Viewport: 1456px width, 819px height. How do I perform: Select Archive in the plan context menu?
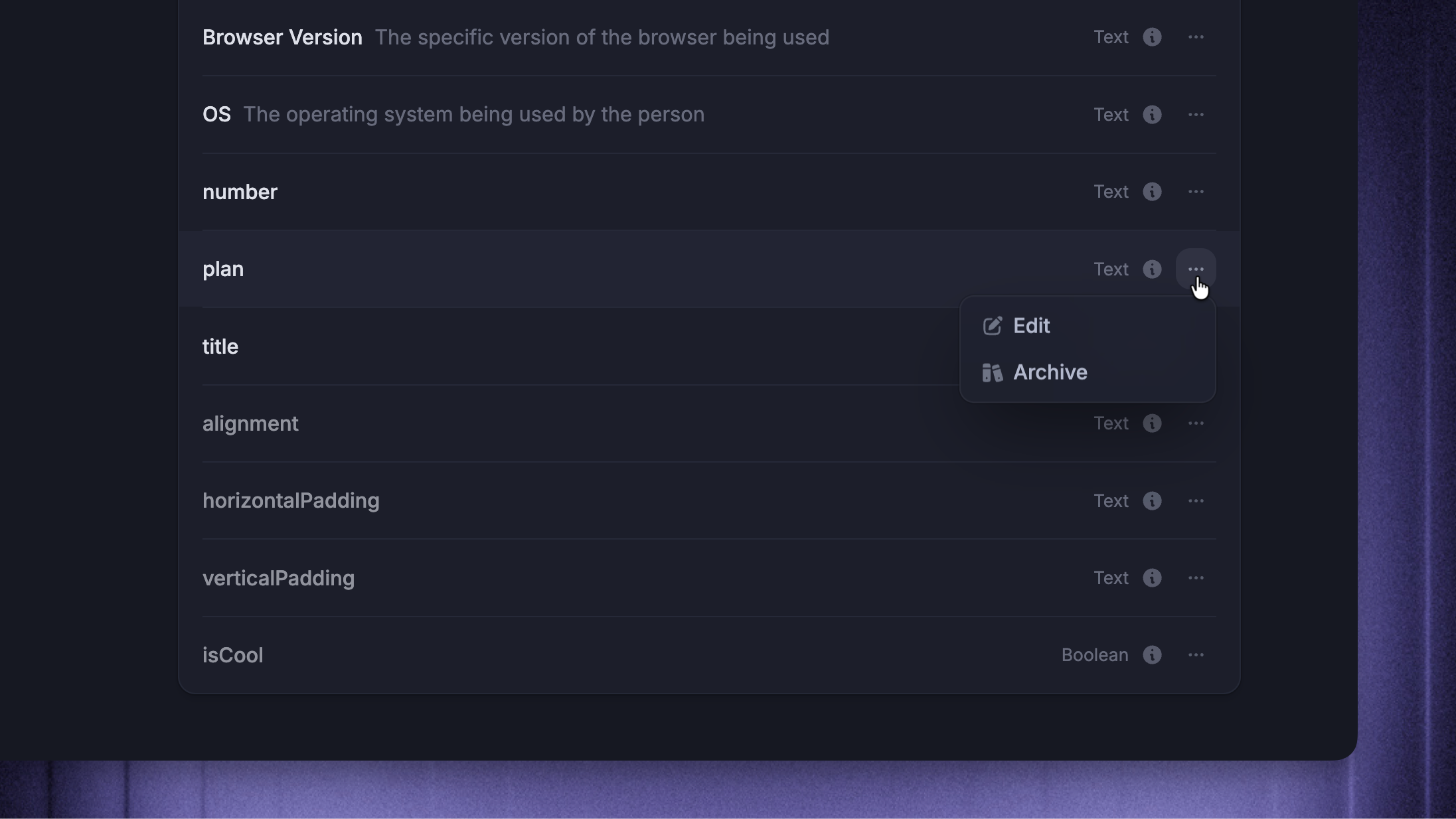(x=1088, y=372)
